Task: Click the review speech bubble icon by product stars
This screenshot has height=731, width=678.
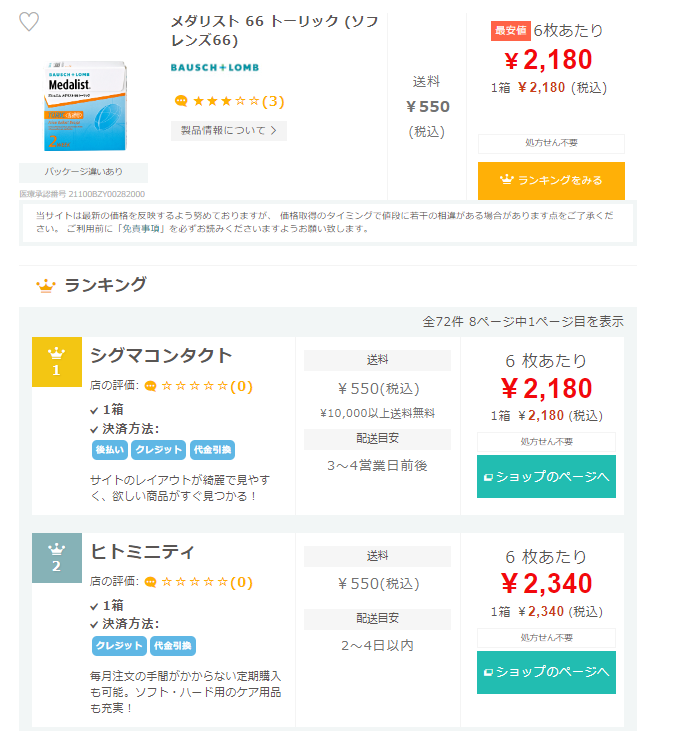Action: click(x=181, y=101)
